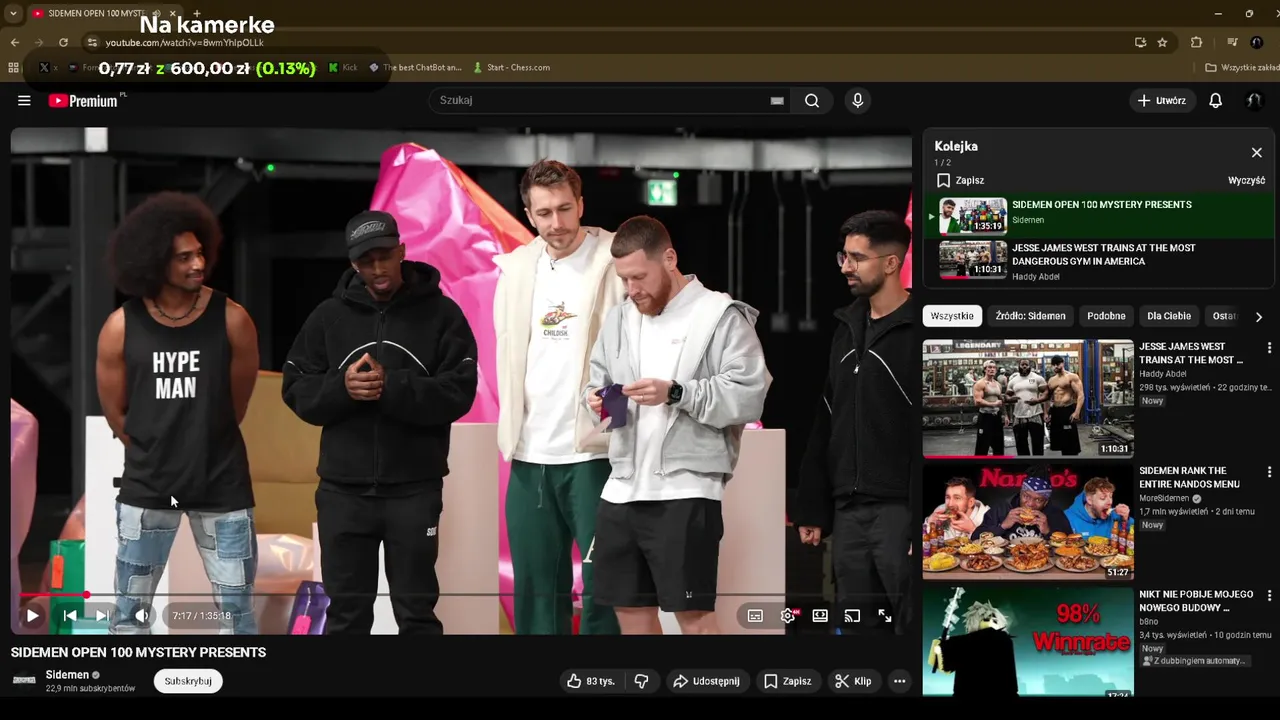Skip to the next video in the queue

click(x=103, y=616)
